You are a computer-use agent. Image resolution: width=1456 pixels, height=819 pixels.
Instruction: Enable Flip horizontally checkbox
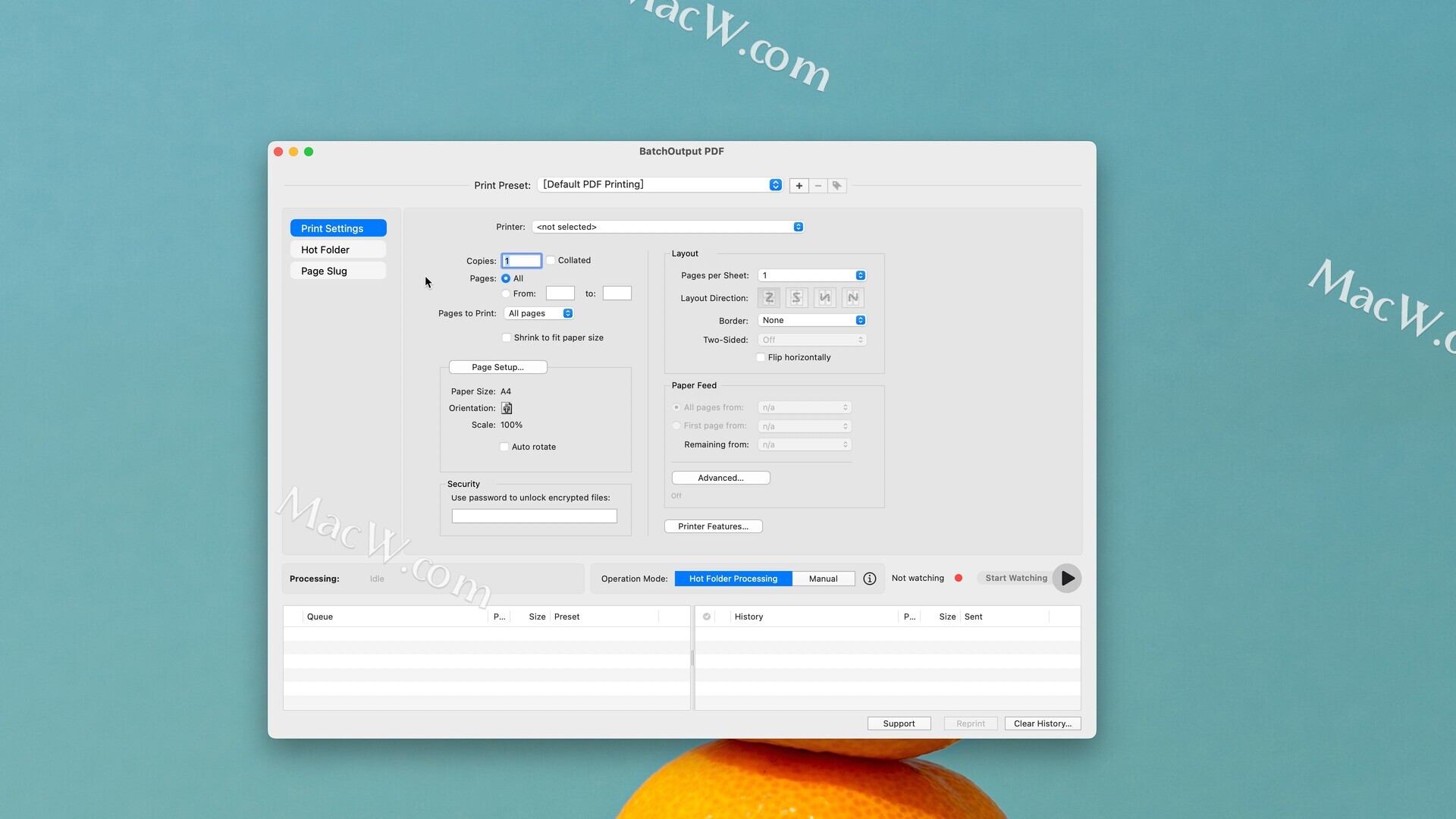tap(761, 357)
